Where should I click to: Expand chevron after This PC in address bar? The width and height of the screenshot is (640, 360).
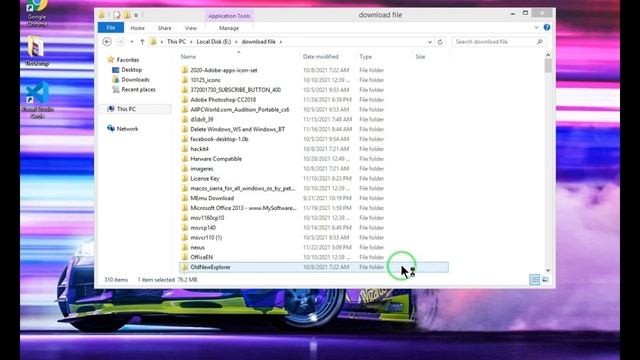click(x=191, y=42)
